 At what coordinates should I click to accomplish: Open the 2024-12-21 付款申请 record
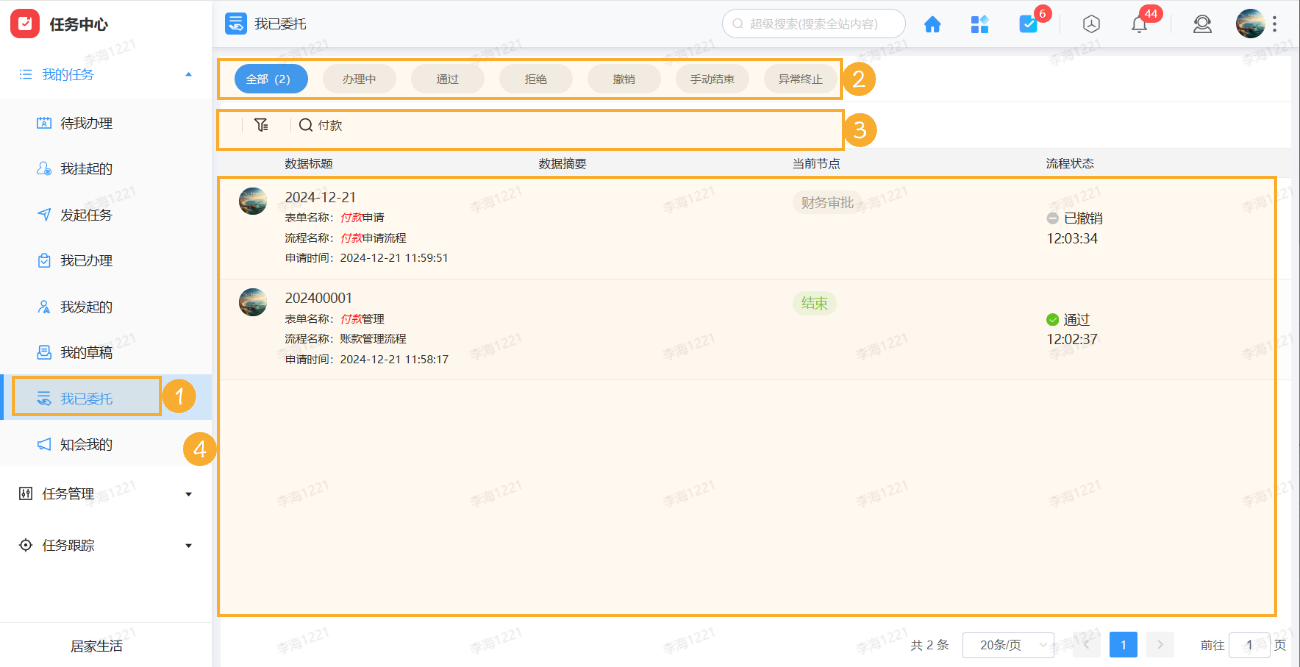pyautogui.click(x=318, y=196)
